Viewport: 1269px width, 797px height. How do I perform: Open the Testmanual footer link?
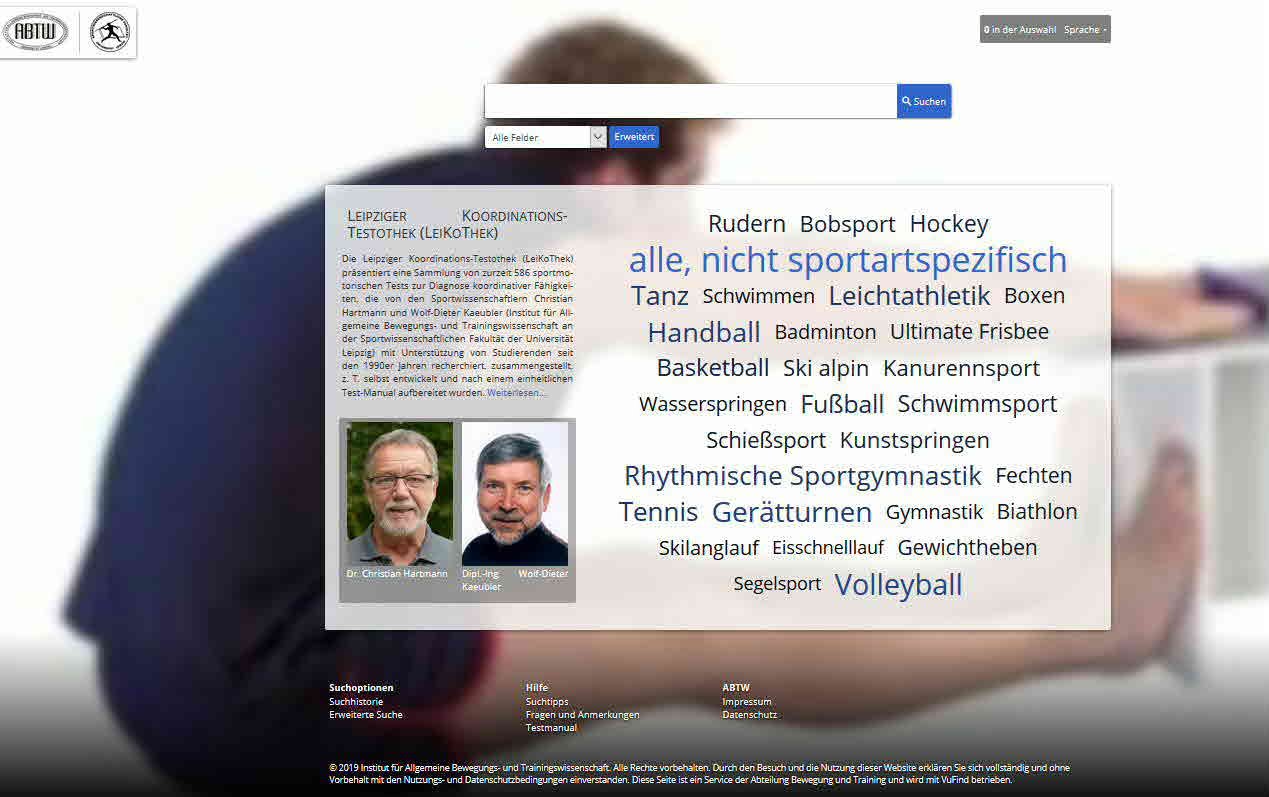point(551,728)
